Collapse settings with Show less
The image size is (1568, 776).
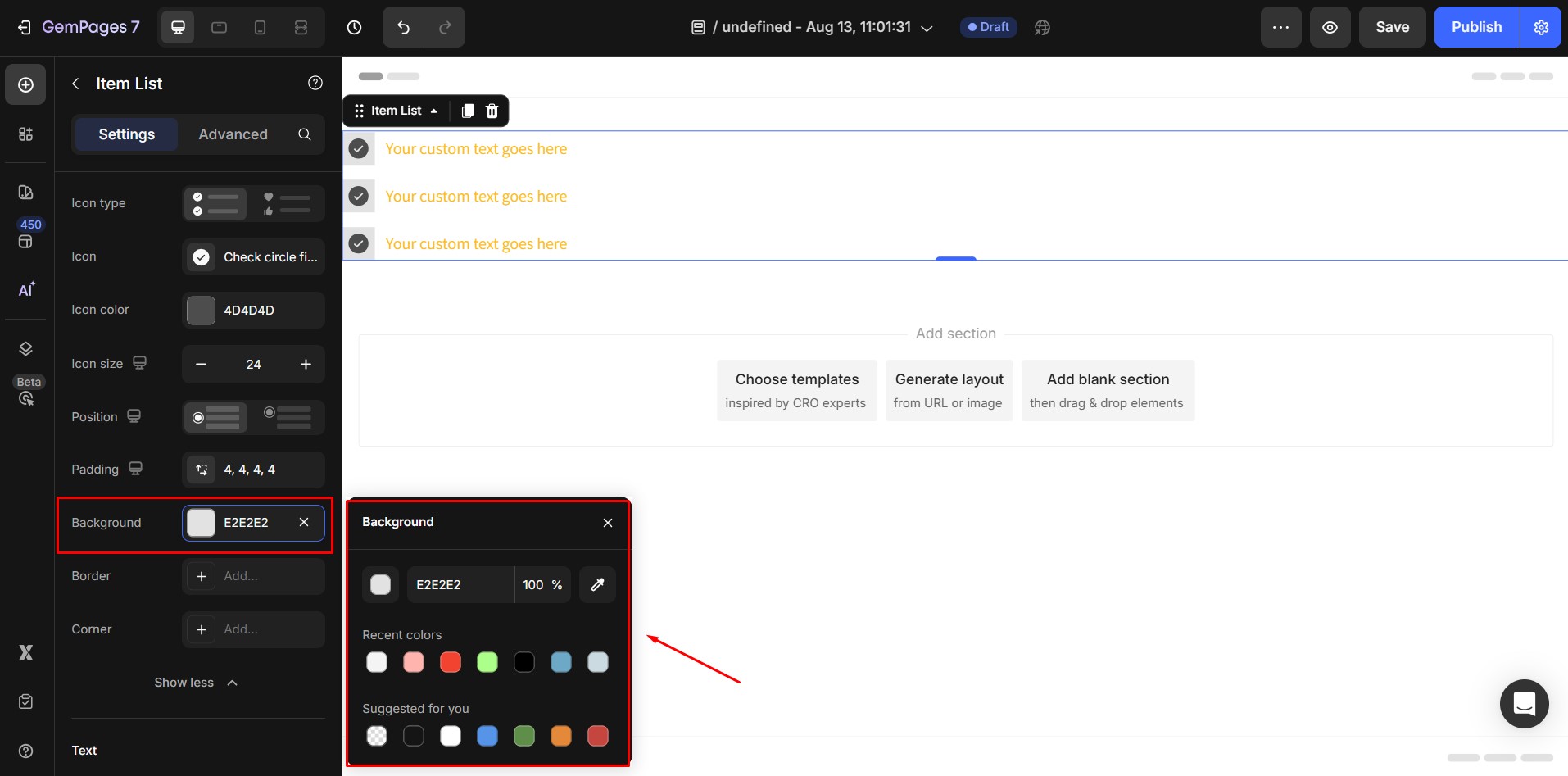196,683
